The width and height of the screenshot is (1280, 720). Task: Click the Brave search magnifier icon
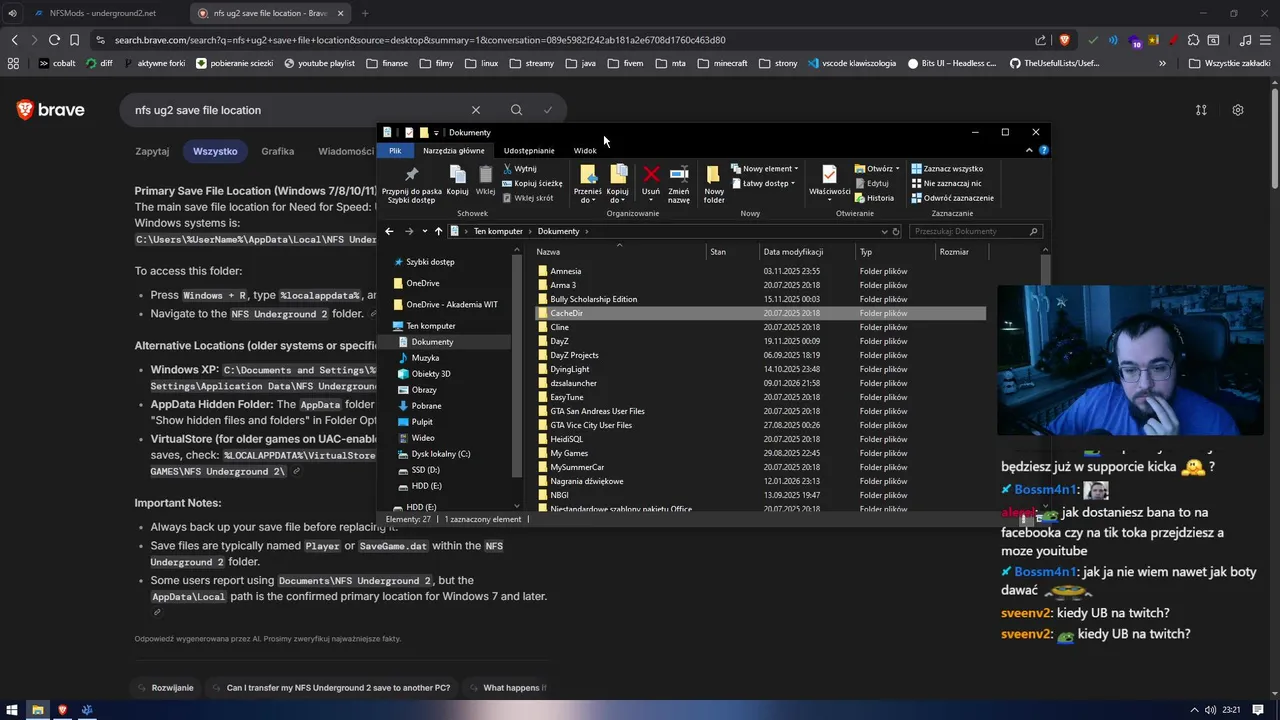[x=516, y=110]
